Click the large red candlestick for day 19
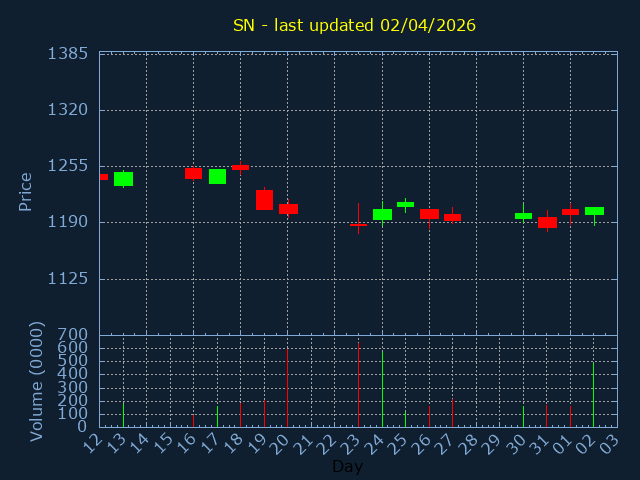 pyautogui.click(x=264, y=200)
